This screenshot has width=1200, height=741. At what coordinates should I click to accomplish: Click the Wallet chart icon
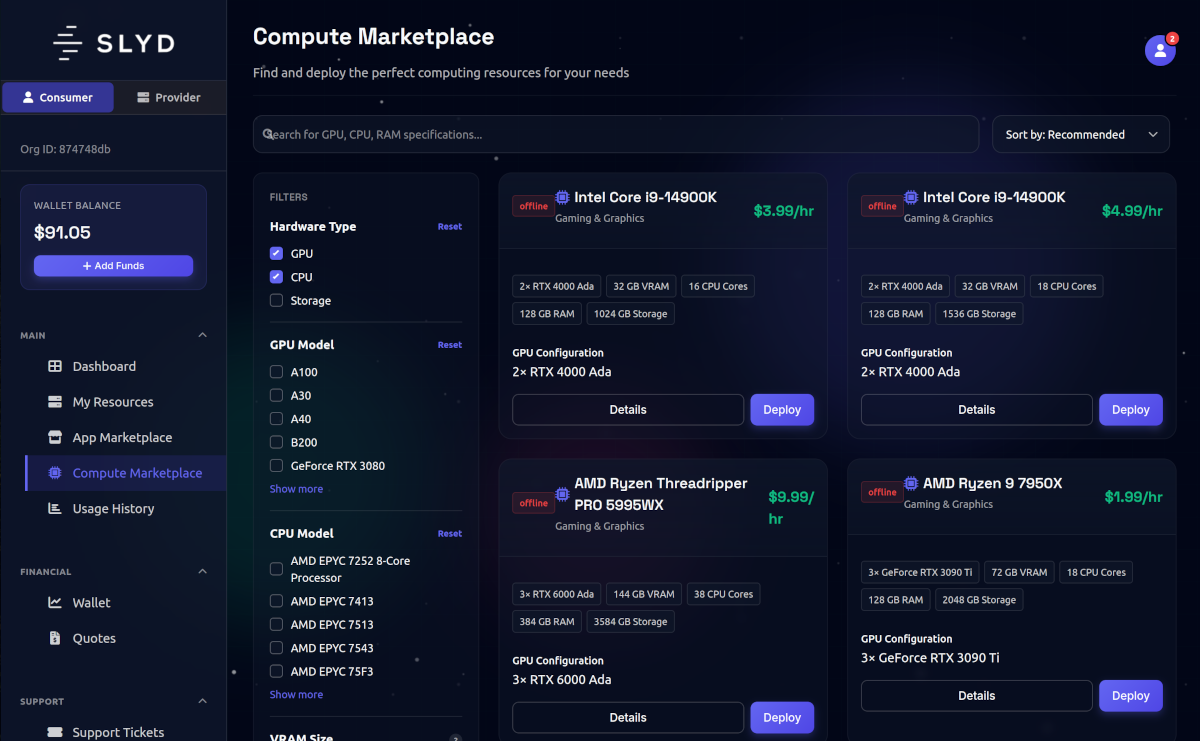click(55, 602)
